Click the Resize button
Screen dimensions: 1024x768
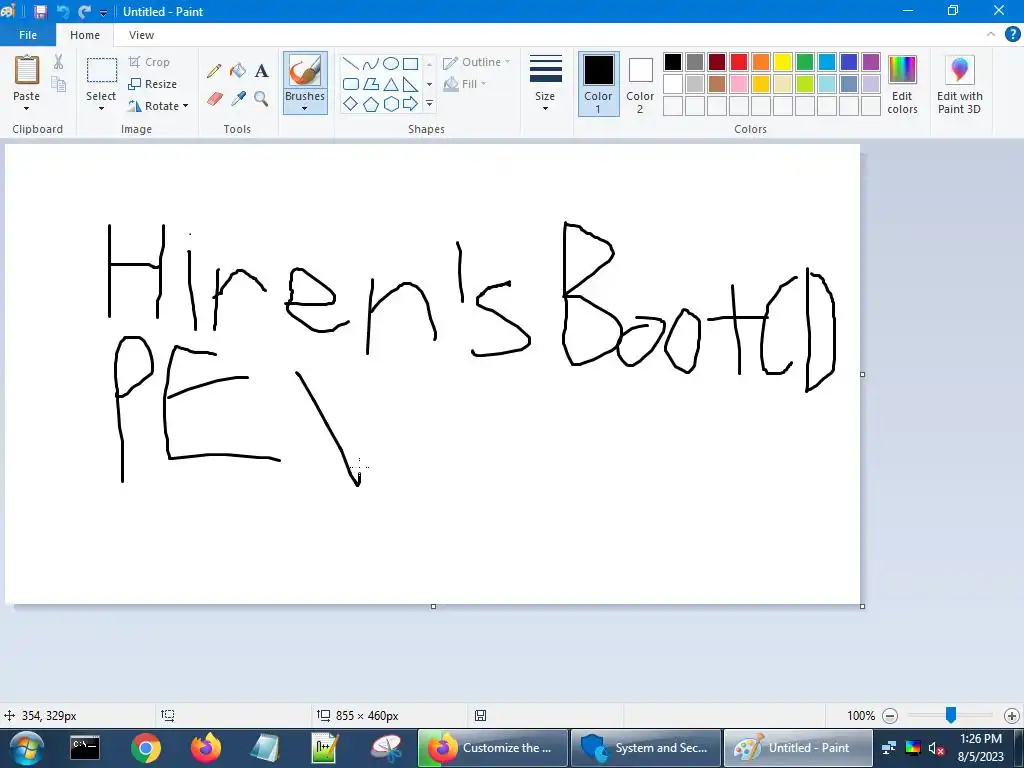(x=152, y=84)
